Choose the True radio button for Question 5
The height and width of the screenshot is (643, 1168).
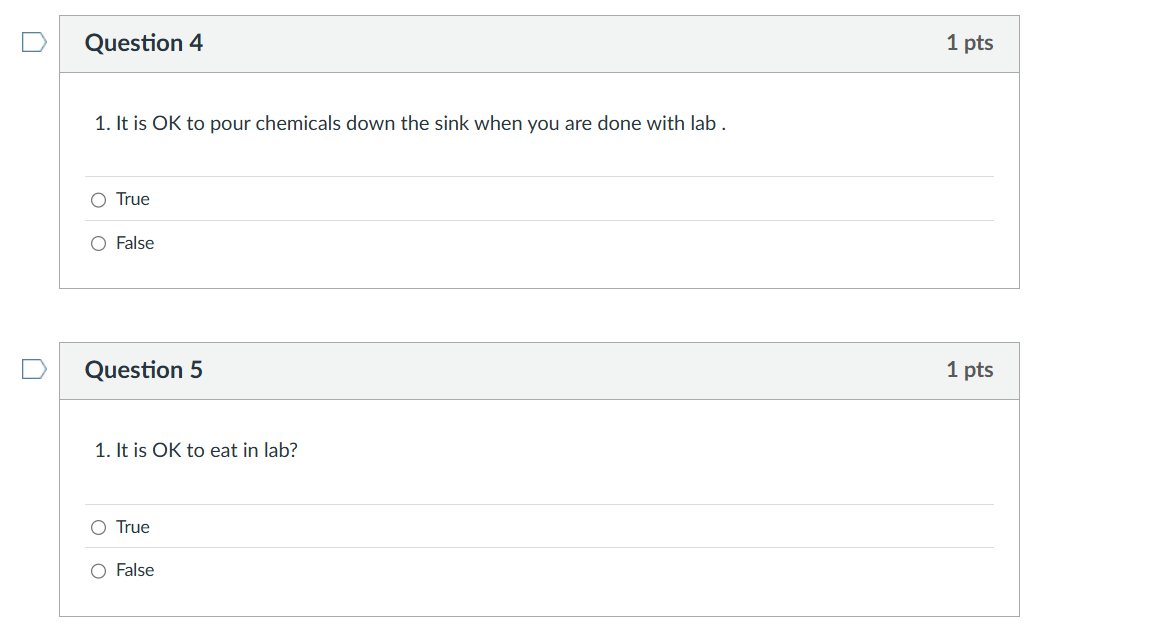click(x=98, y=527)
